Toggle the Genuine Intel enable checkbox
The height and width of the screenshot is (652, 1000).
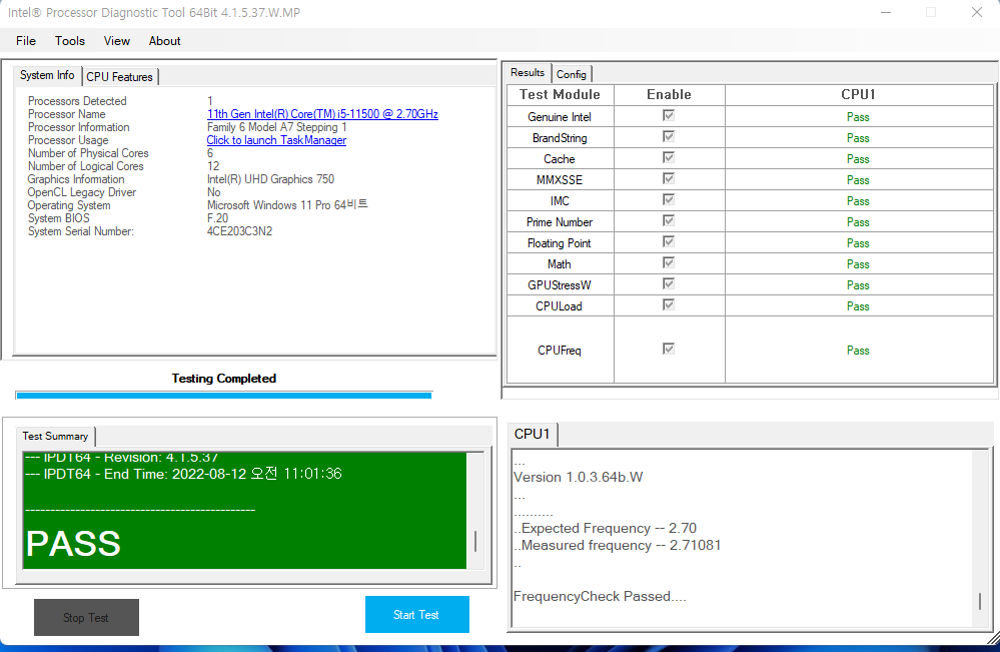668,115
